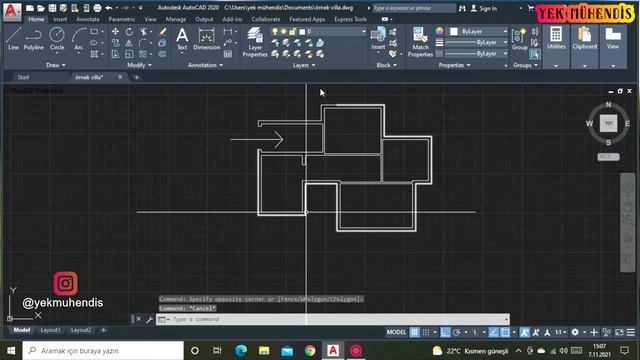Click in the command line input
Viewport: 640px width, 360px height.
tap(333, 319)
